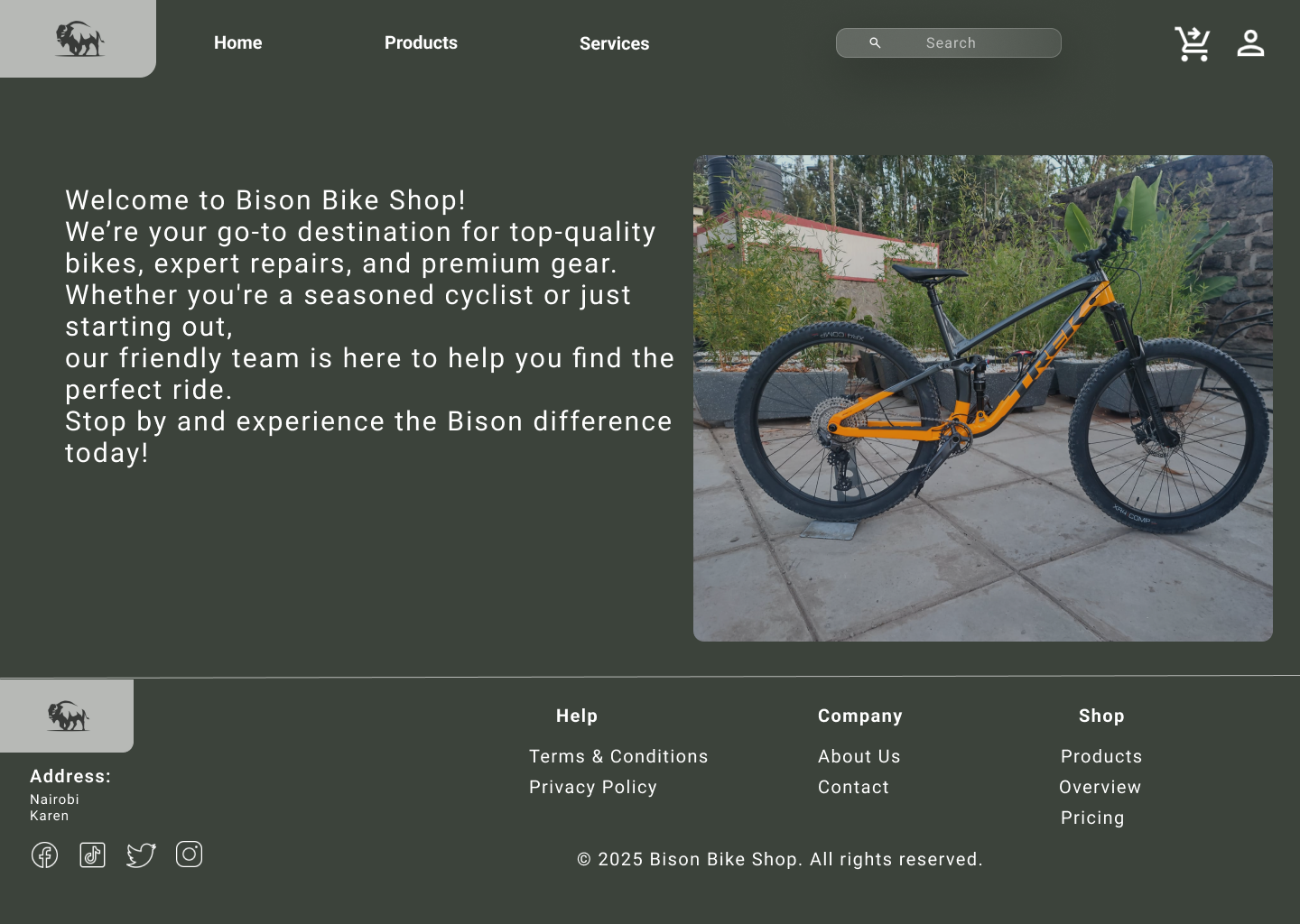Open the shopping cart icon
The image size is (1300, 924).
click(1192, 43)
